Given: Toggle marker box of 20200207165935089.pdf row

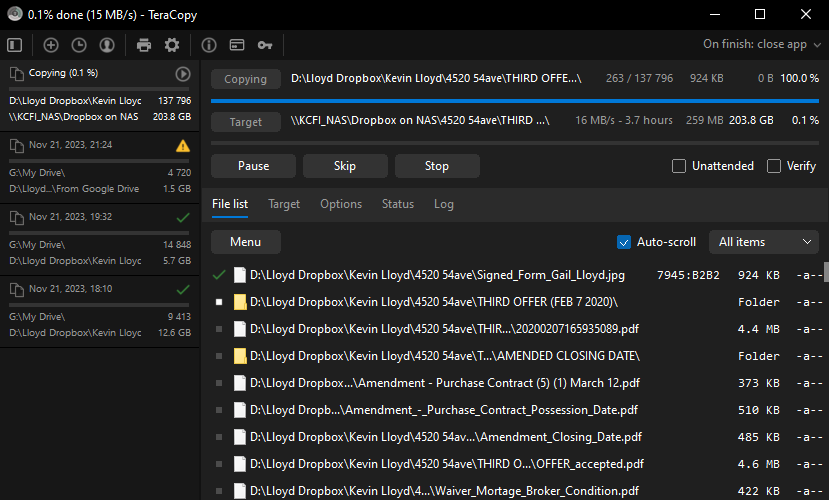Looking at the screenshot, I should 219,329.
